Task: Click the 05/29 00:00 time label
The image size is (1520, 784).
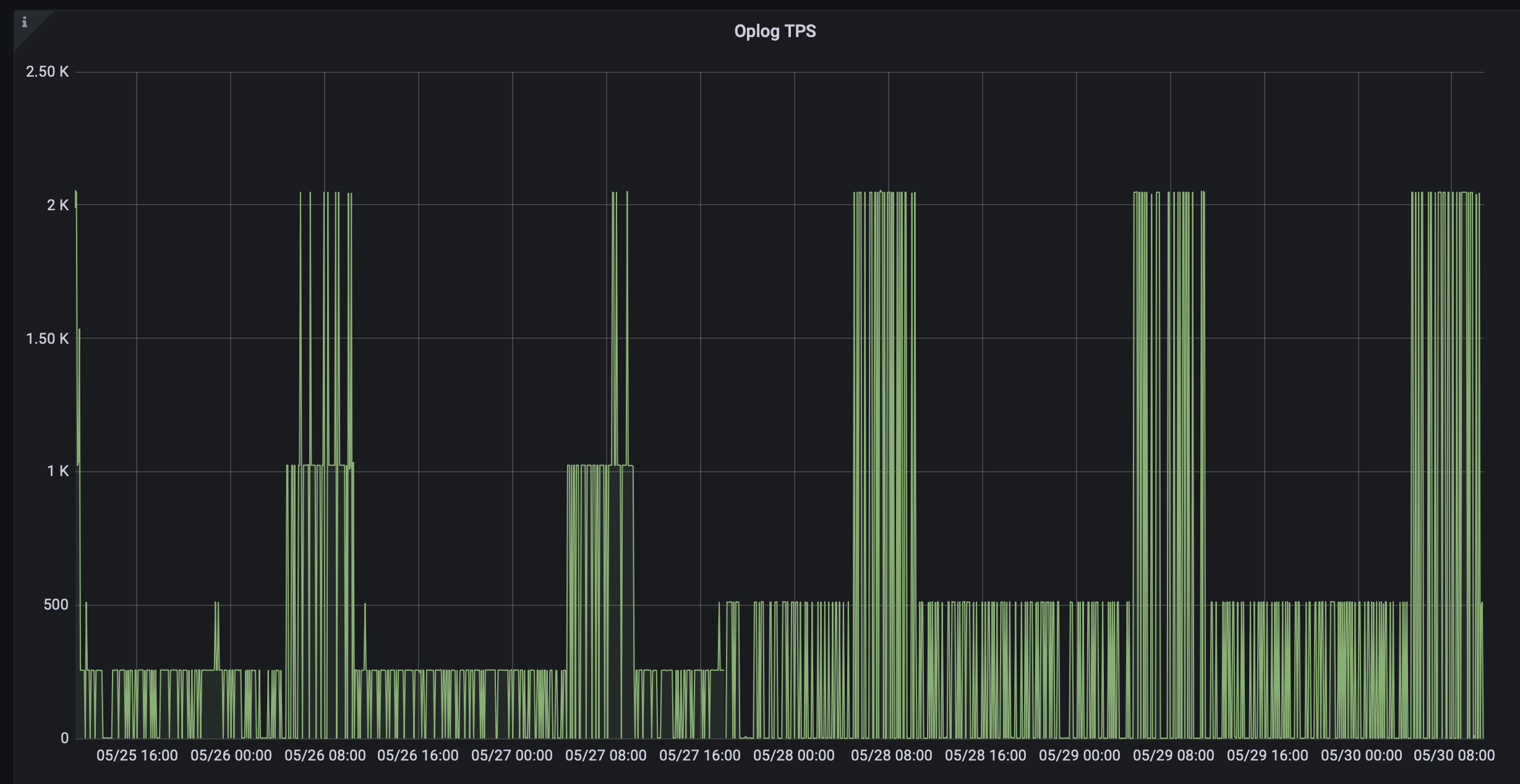Action: [1081, 755]
